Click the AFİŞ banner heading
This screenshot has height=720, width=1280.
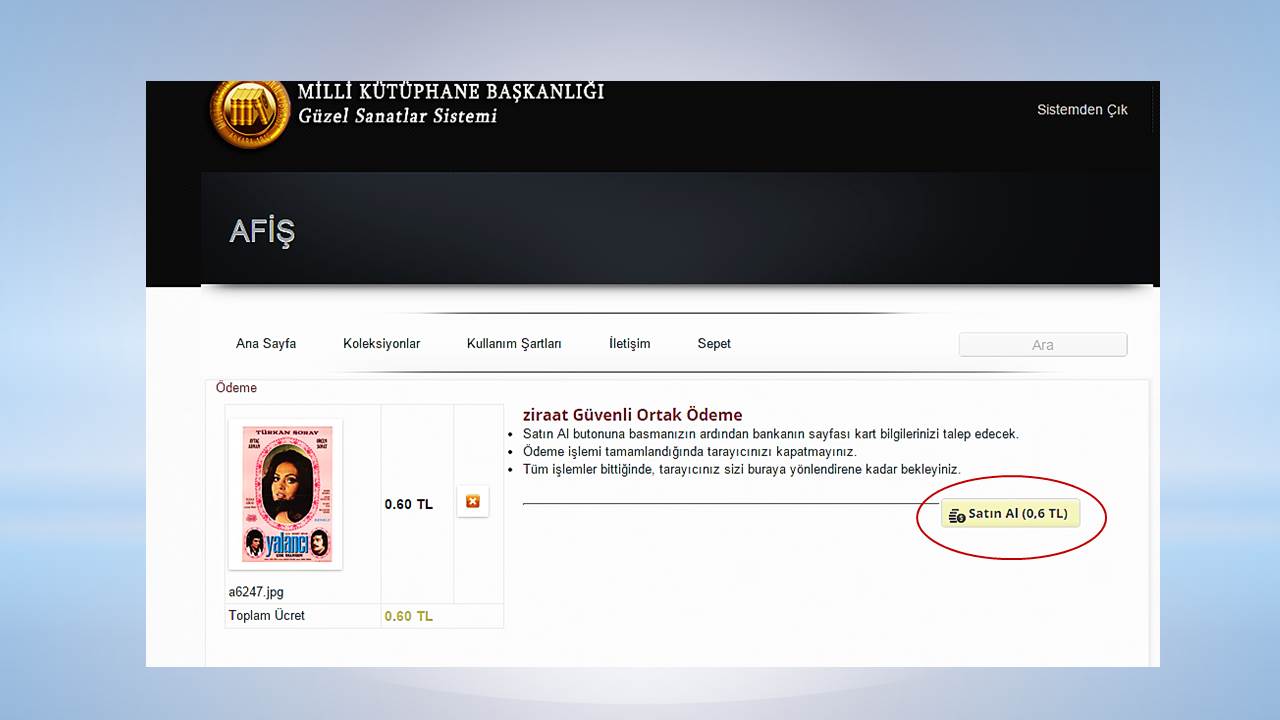click(x=262, y=232)
